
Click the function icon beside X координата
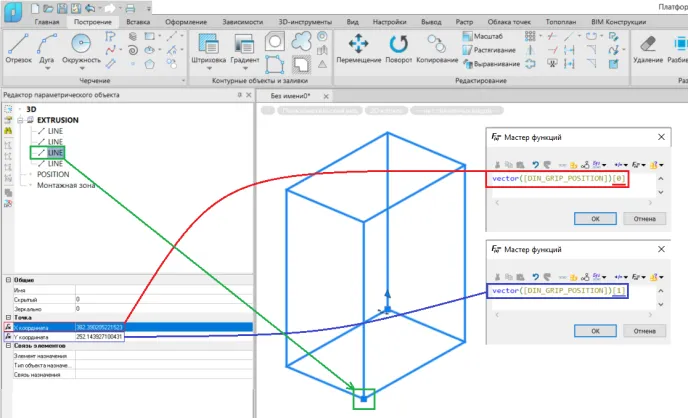(x=9, y=327)
